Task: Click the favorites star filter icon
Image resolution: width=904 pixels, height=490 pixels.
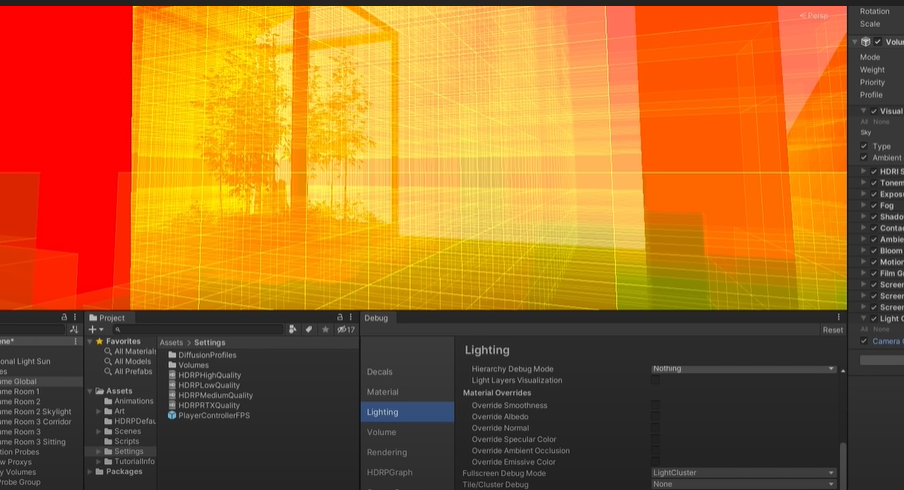Action: 326,329
